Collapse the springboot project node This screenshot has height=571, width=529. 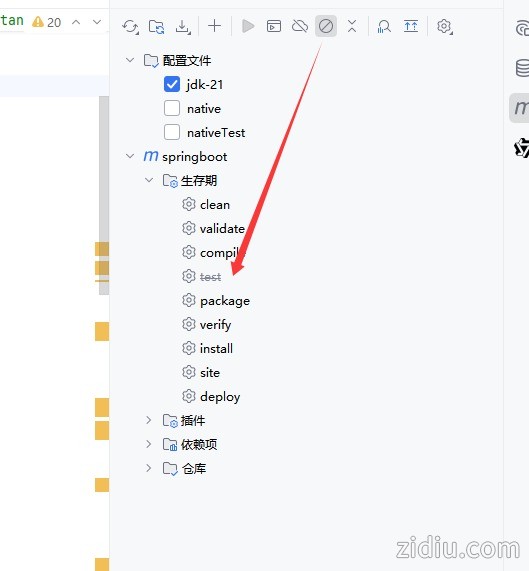click(130, 156)
